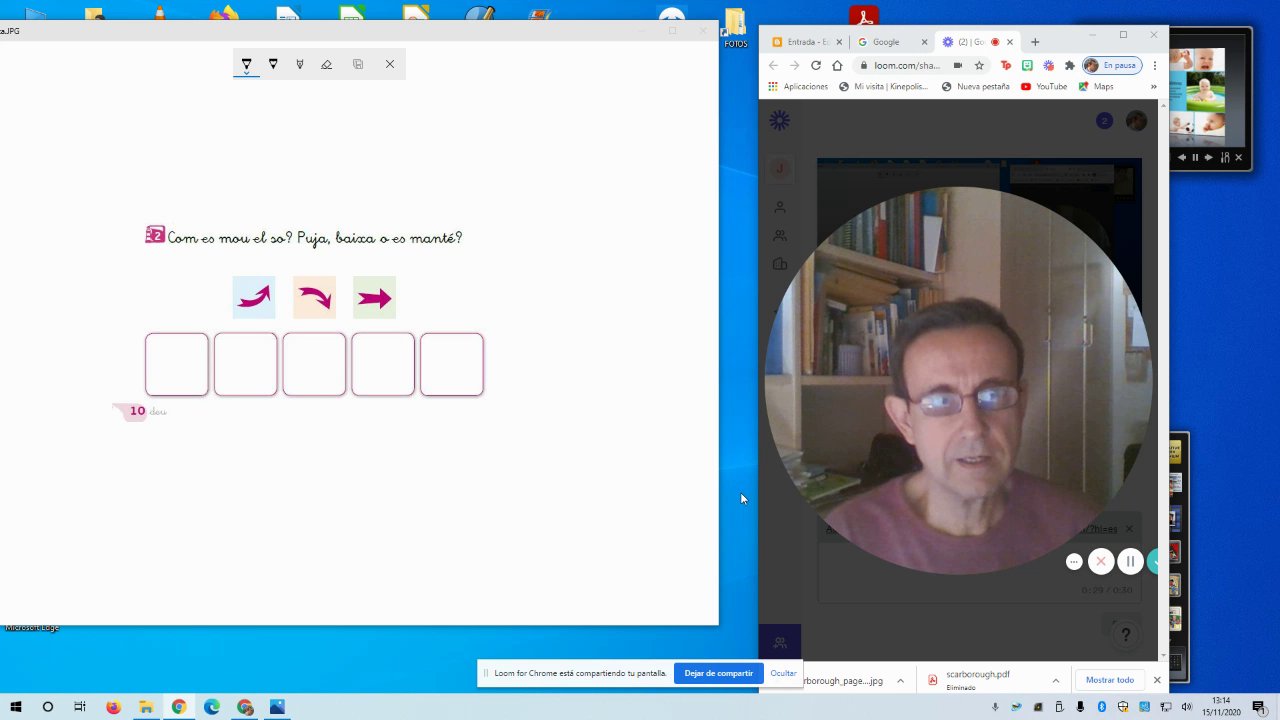1280x720 pixels.
Task: Go back in Chrome
Action: click(773, 65)
